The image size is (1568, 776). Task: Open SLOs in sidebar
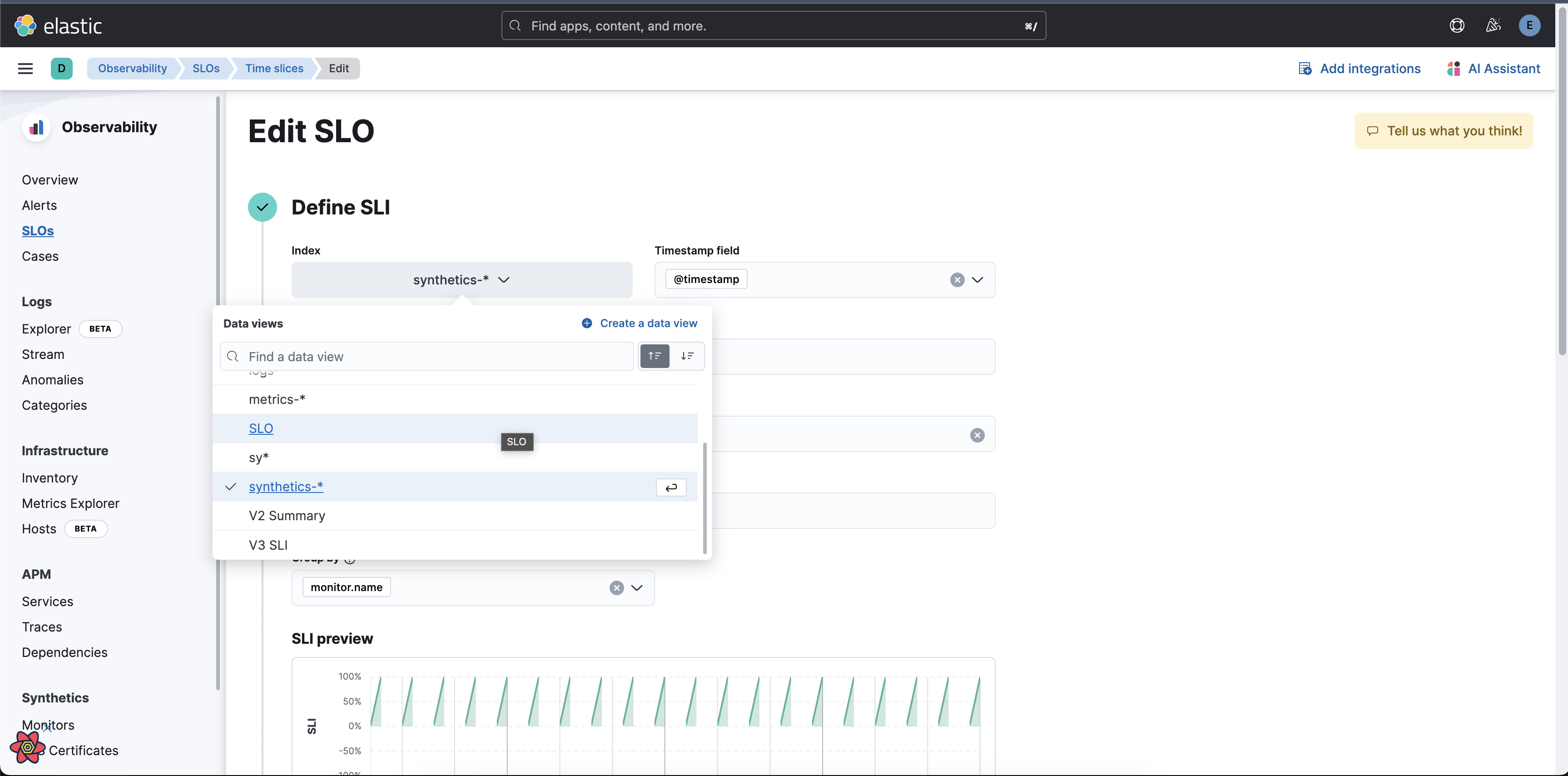point(38,231)
